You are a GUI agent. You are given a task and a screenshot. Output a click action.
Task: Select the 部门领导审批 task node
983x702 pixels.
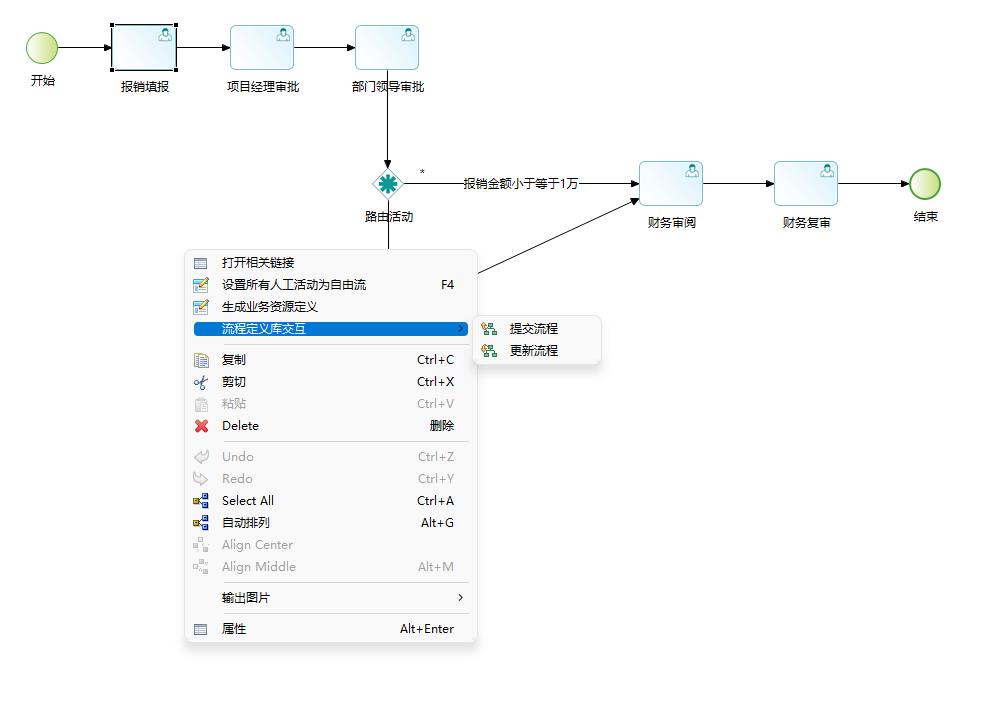pos(387,48)
